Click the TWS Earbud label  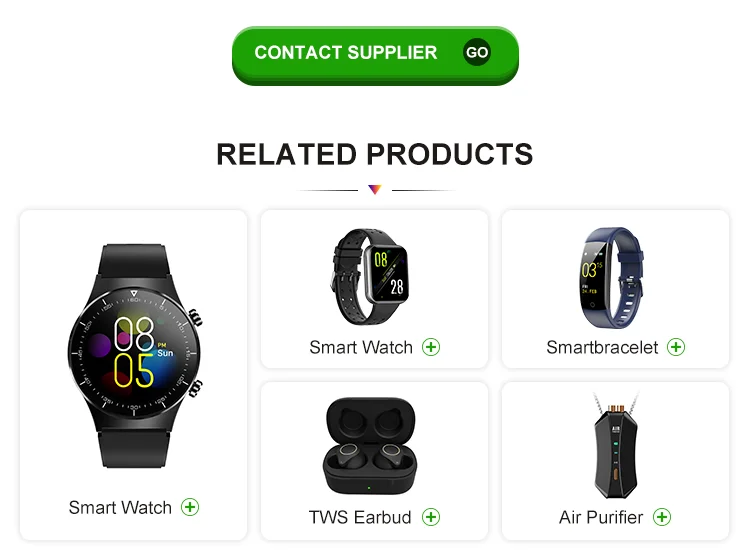pos(360,517)
